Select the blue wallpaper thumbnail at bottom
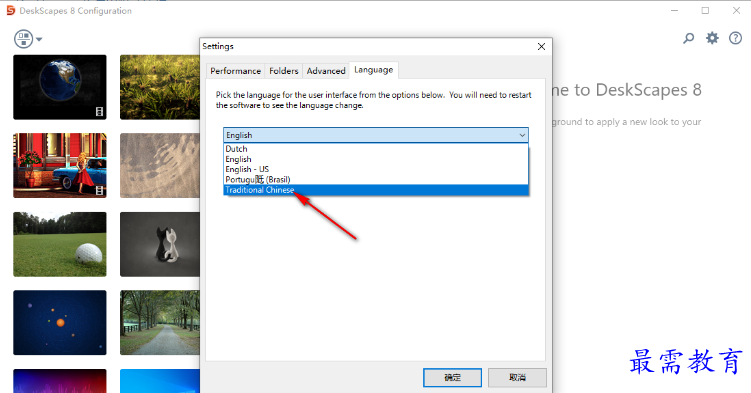751x393 pixels. pos(160,381)
